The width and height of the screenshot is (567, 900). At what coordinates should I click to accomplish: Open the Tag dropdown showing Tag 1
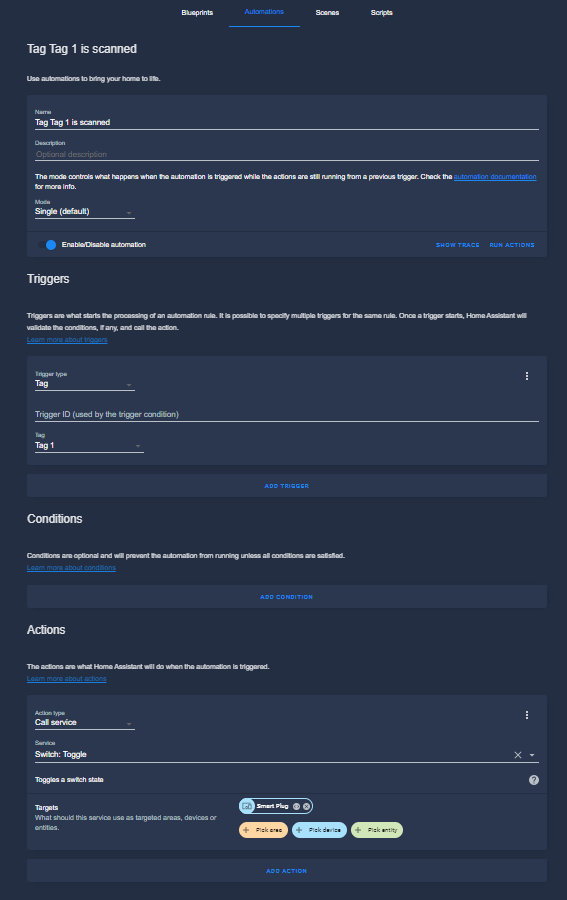(89, 443)
